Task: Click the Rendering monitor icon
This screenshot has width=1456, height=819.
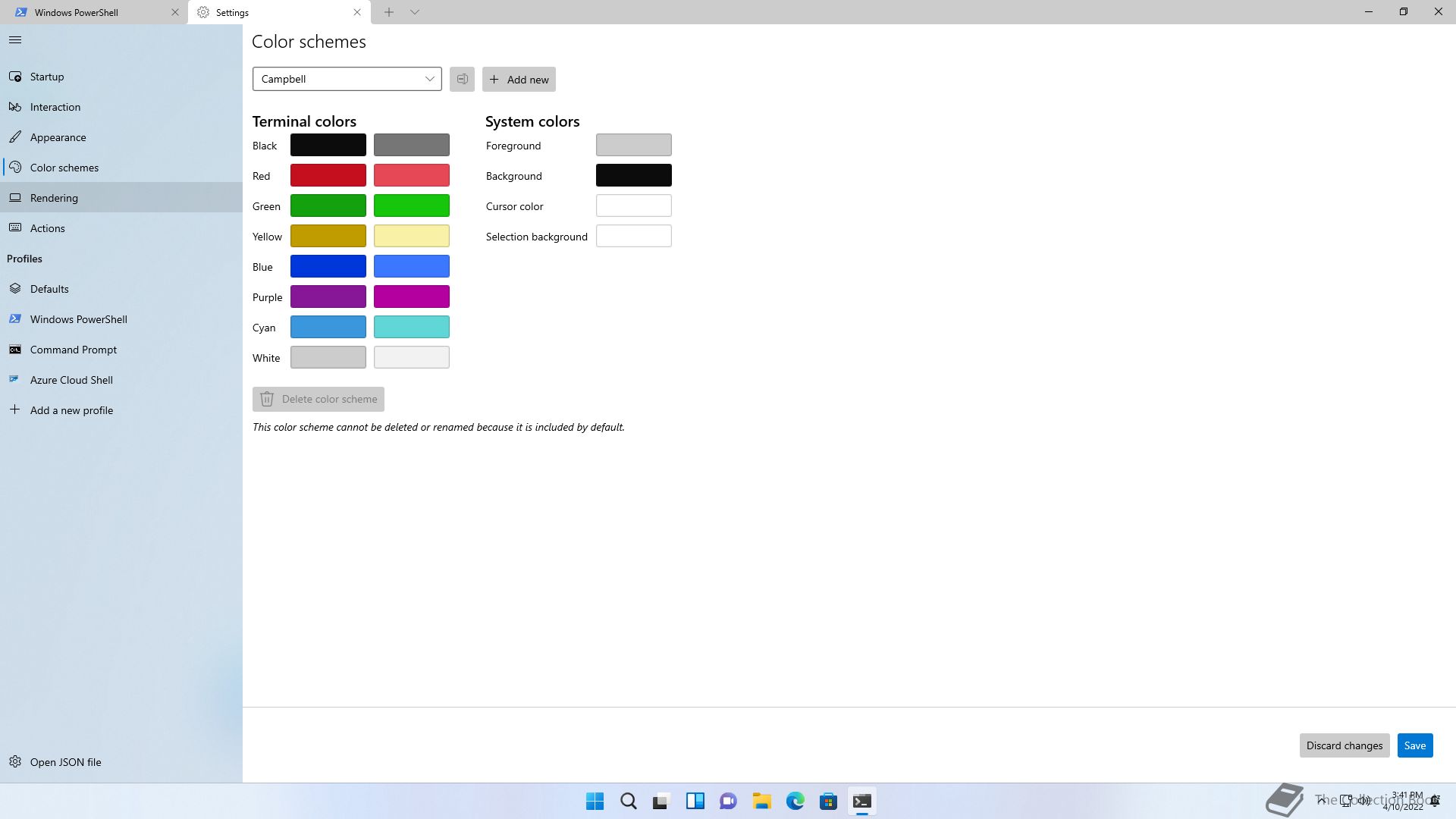Action: click(x=15, y=198)
